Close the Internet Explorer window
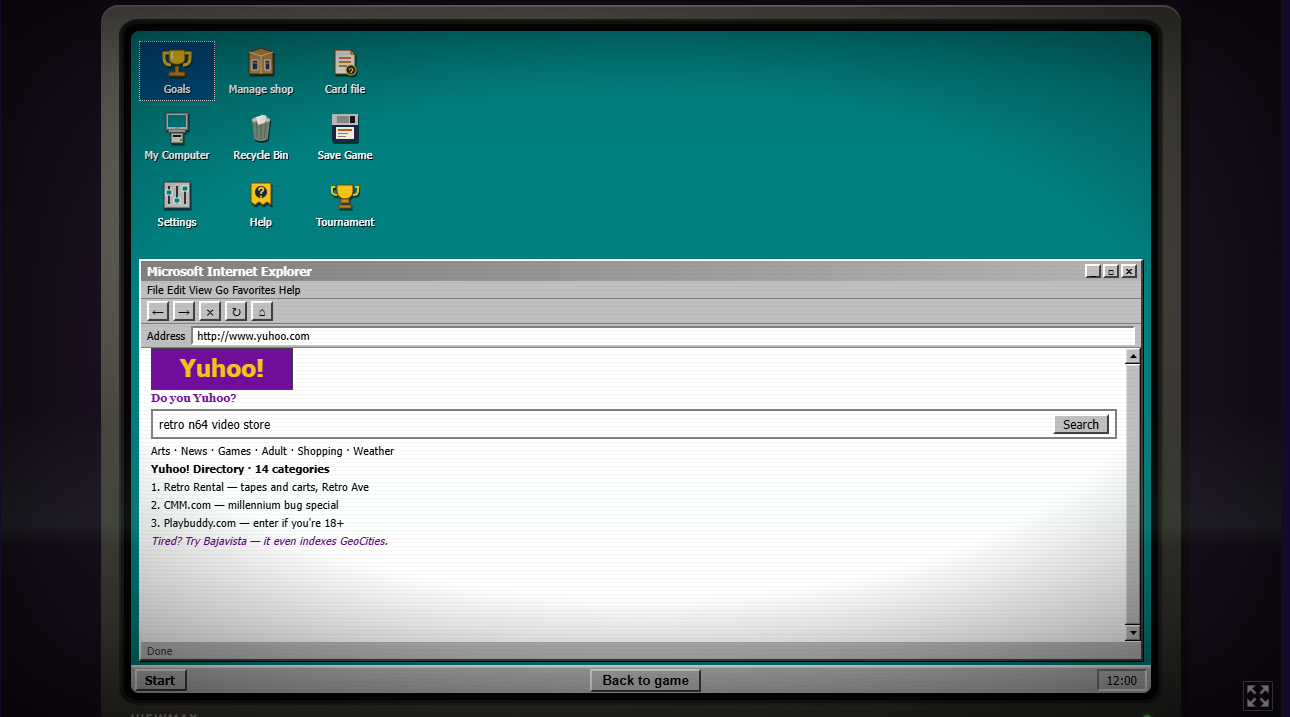The height and width of the screenshot is (717, 1290). pos(1129,271)
